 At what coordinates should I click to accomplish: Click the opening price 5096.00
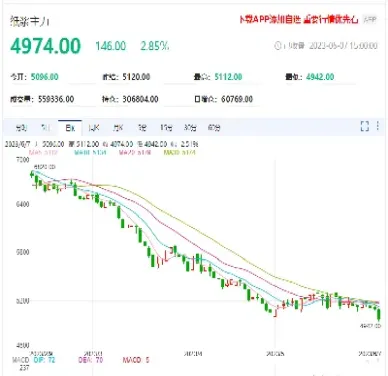45,77
